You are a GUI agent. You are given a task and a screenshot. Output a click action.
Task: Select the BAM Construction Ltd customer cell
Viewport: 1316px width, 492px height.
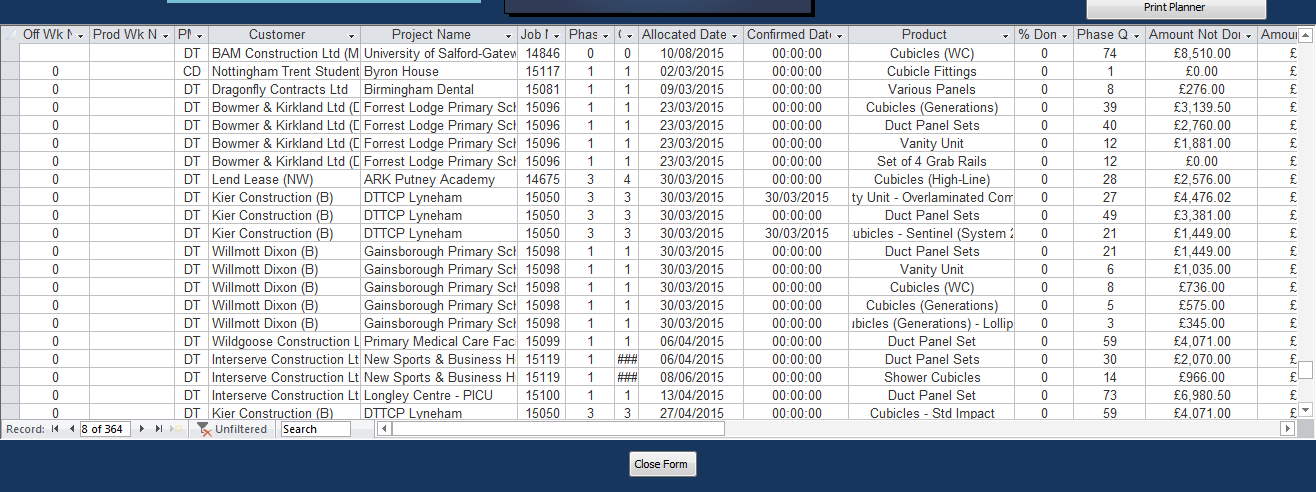(284, 54)
